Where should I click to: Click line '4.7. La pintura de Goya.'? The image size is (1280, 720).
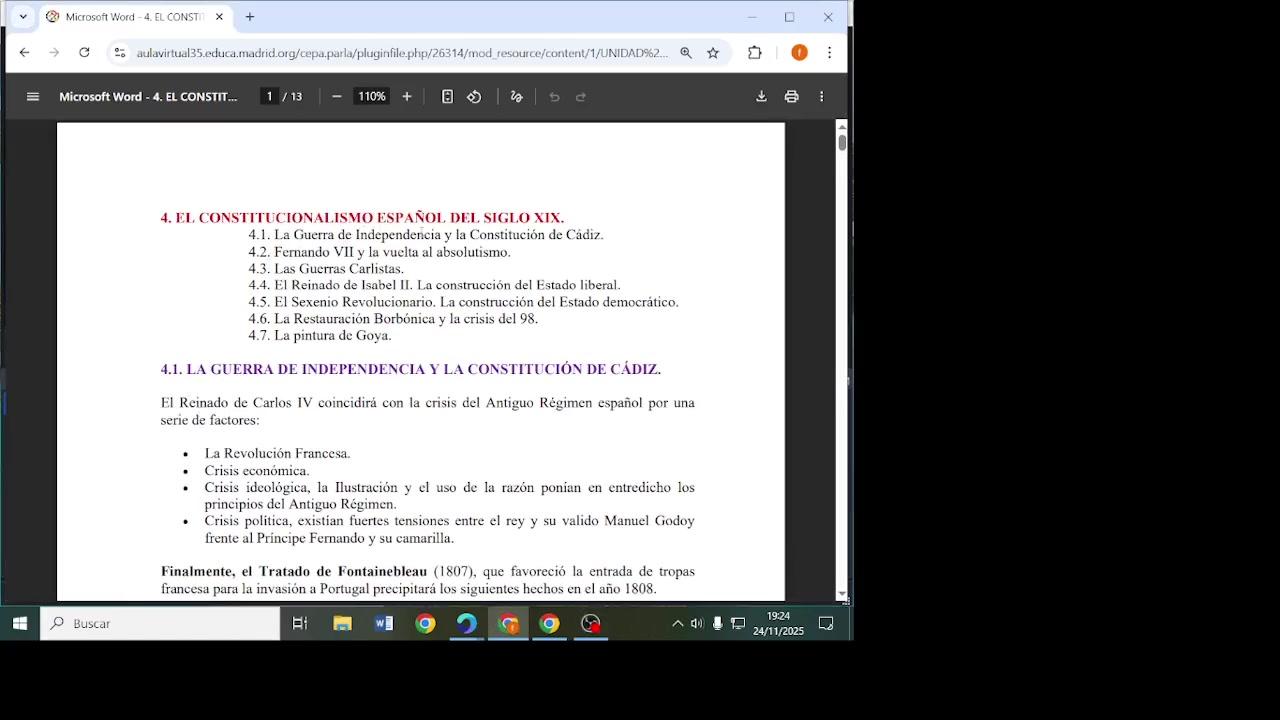[x=320, y=336]
